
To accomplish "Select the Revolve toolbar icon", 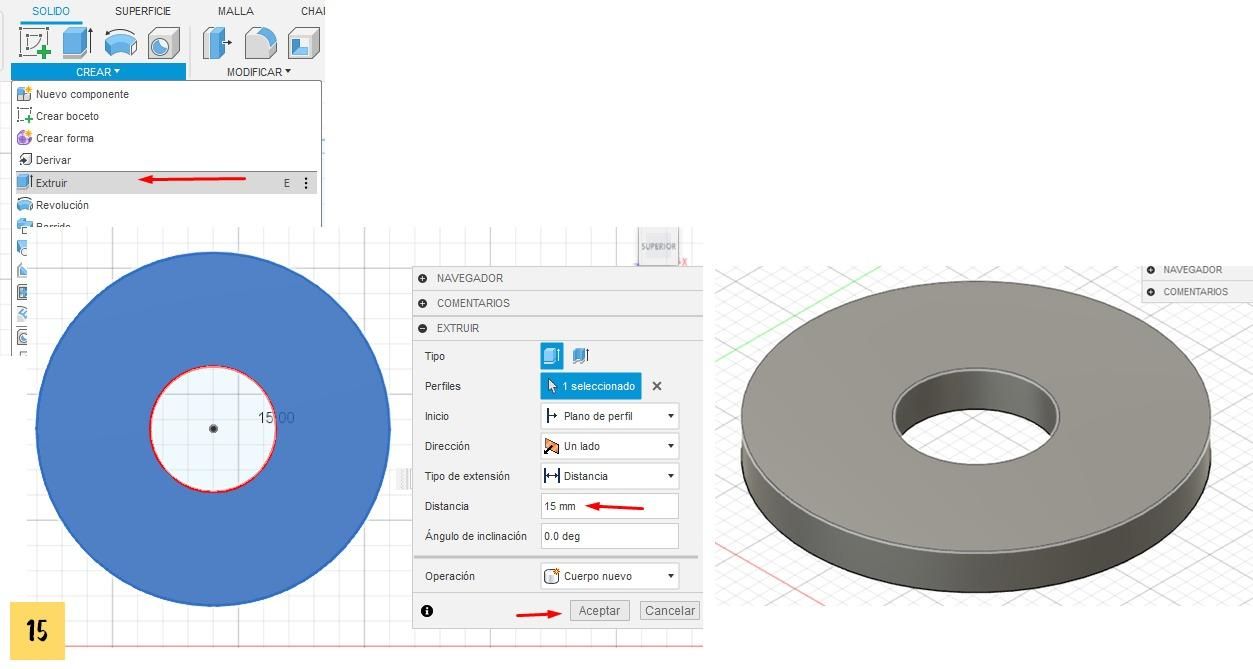I will tap(121, 43).
